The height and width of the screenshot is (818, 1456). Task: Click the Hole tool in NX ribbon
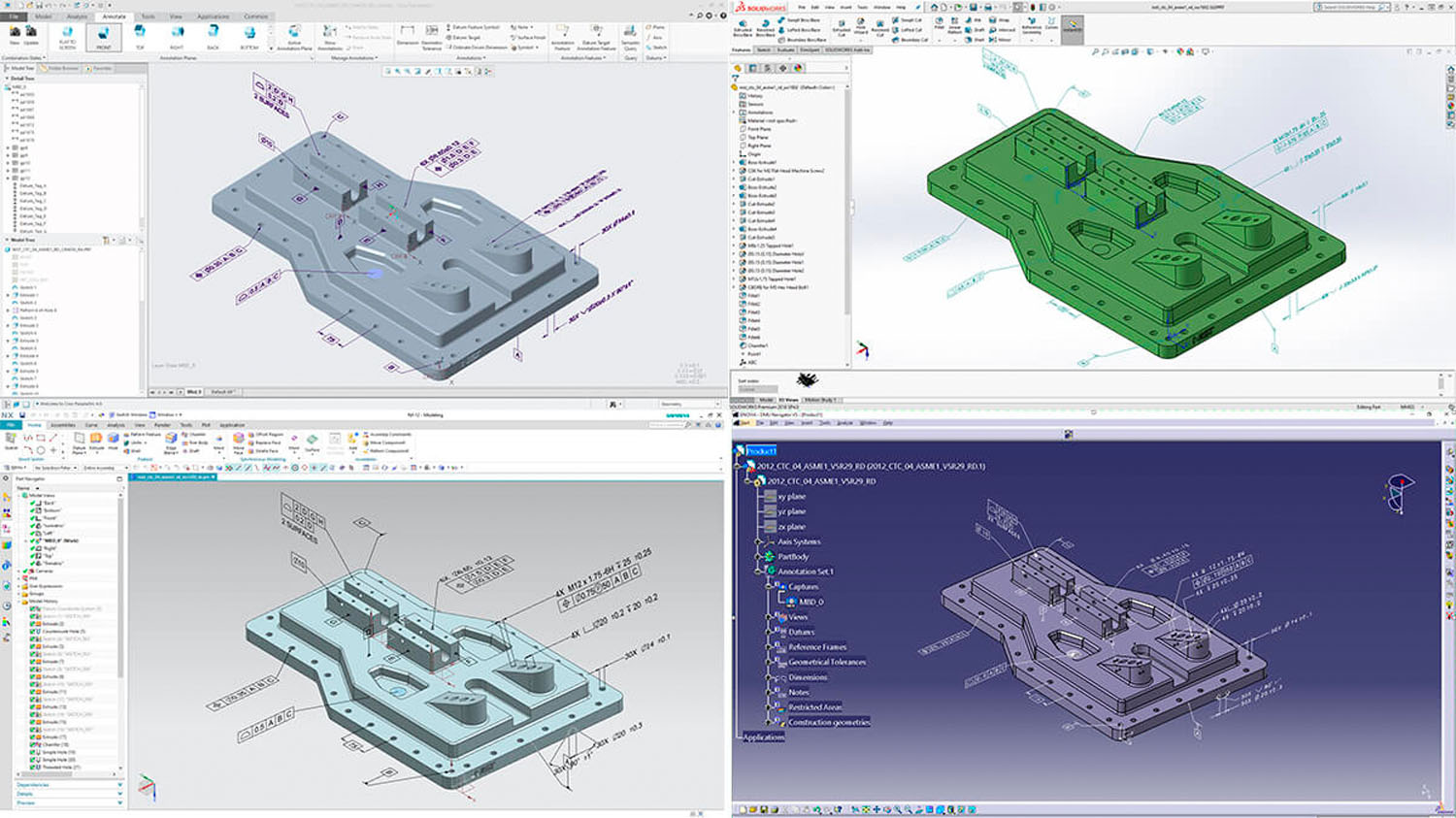pos(113,442)
